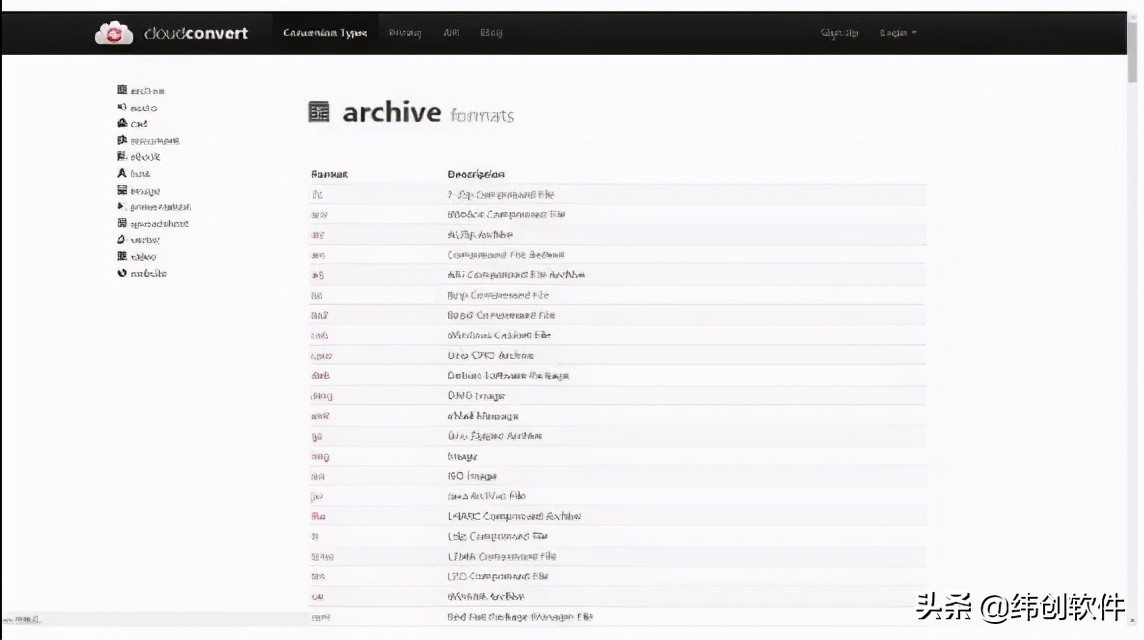
Task: Select the alz format link
Action: pos(317,235)
